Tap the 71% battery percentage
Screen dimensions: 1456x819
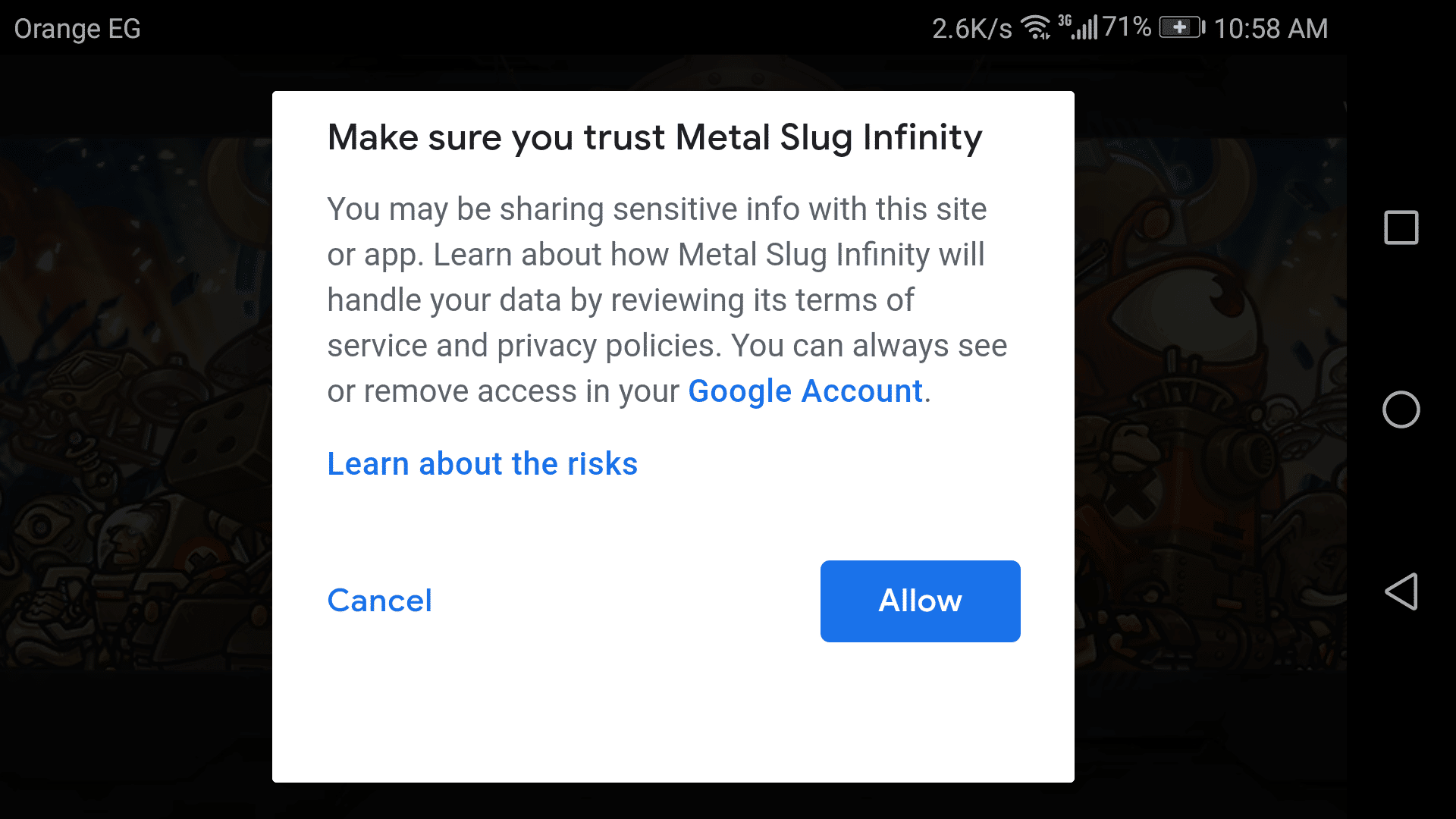tap(1127, 28)
